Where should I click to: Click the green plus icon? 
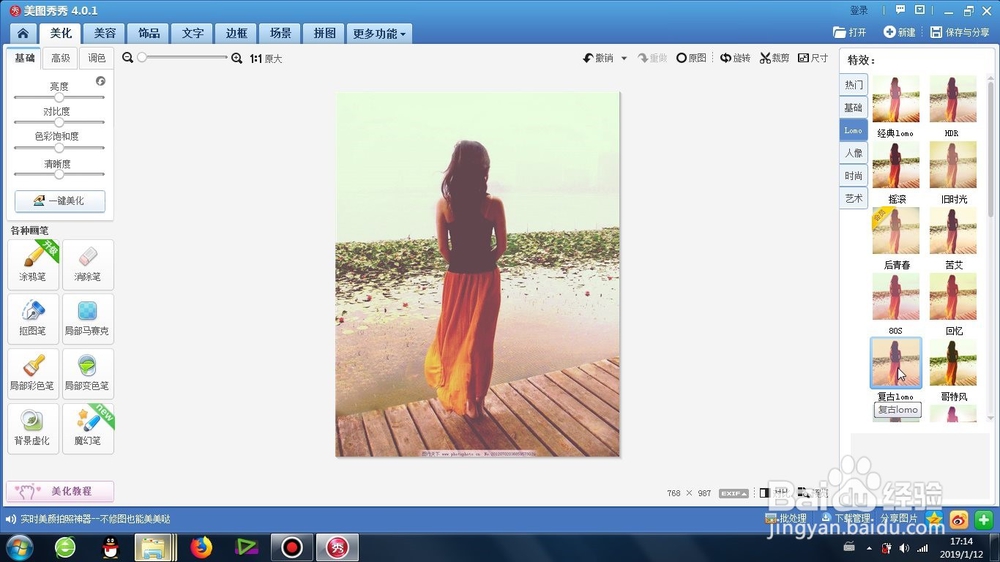[983, 519]
